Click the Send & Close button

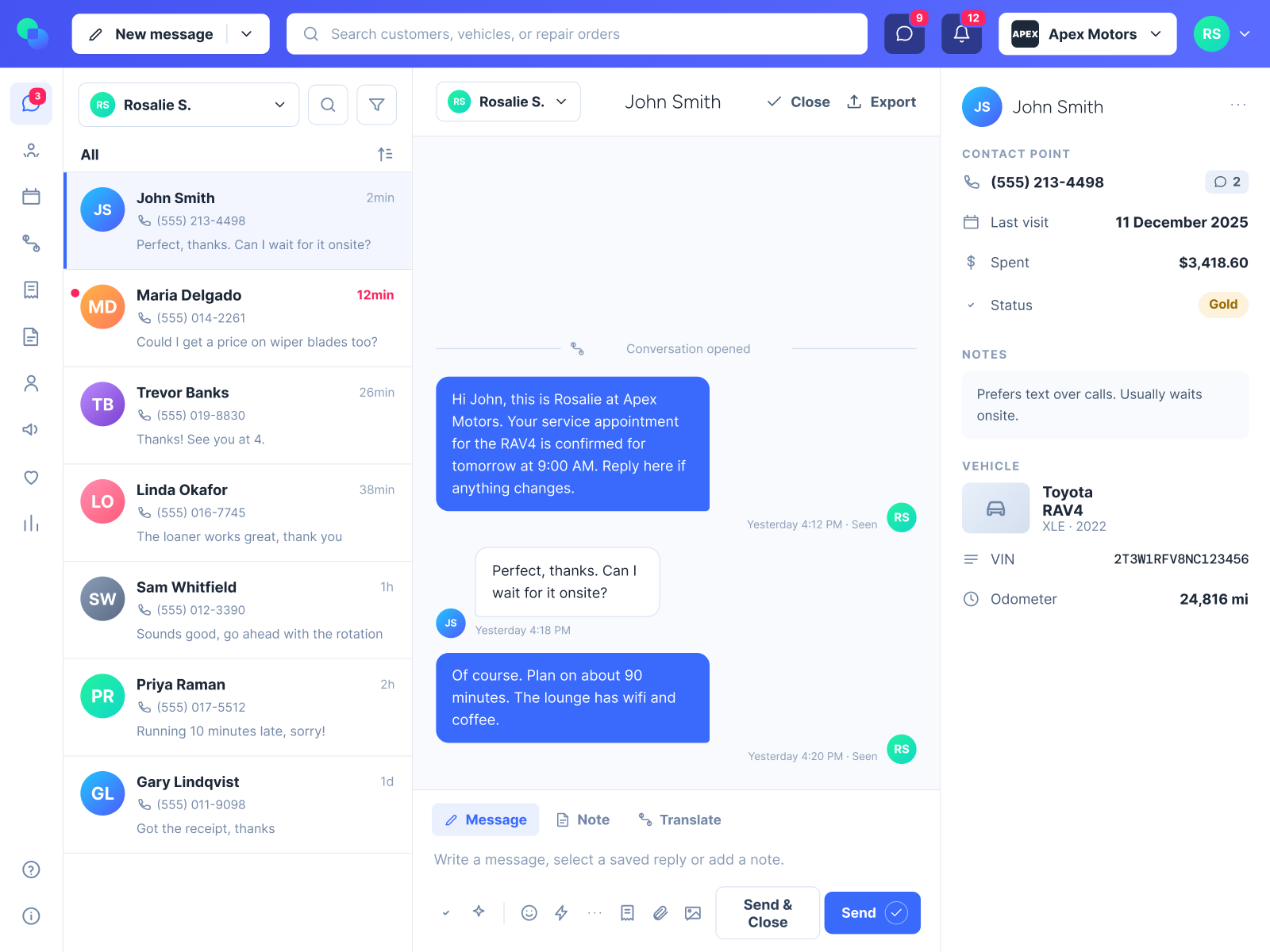[768, 913]
